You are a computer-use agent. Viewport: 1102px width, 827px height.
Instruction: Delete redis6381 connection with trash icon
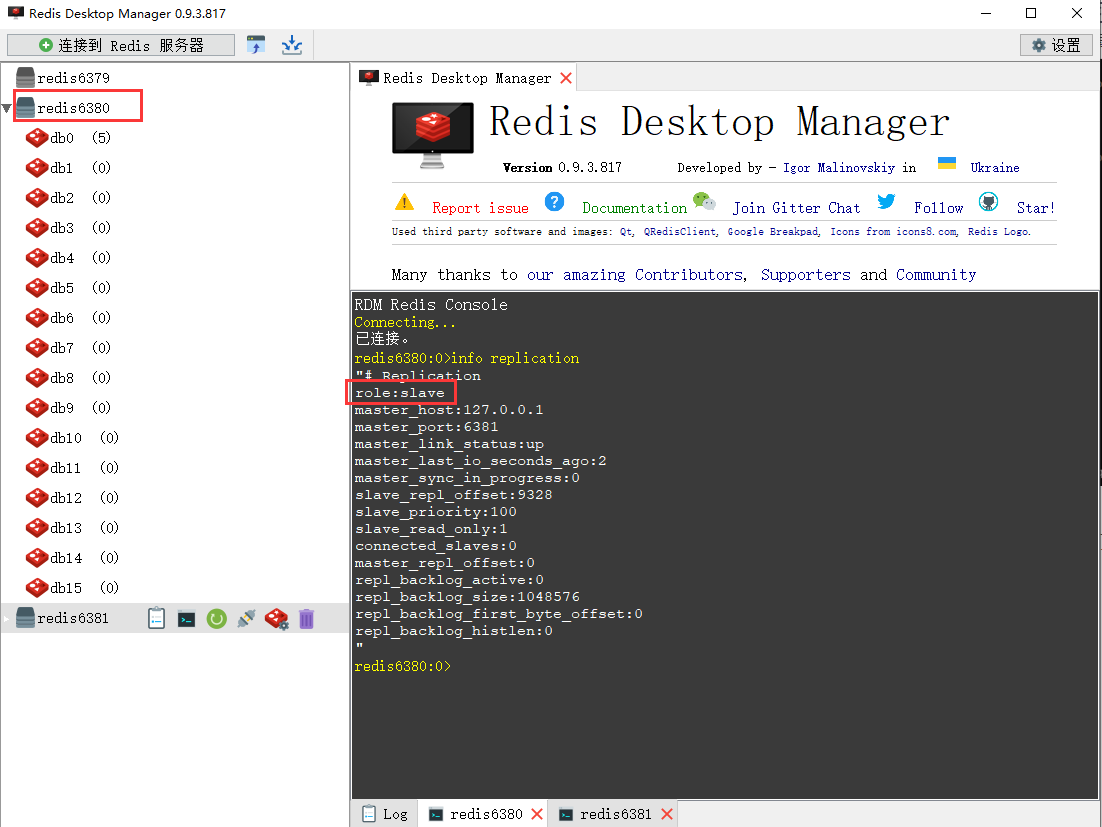(x=306, y=619)
